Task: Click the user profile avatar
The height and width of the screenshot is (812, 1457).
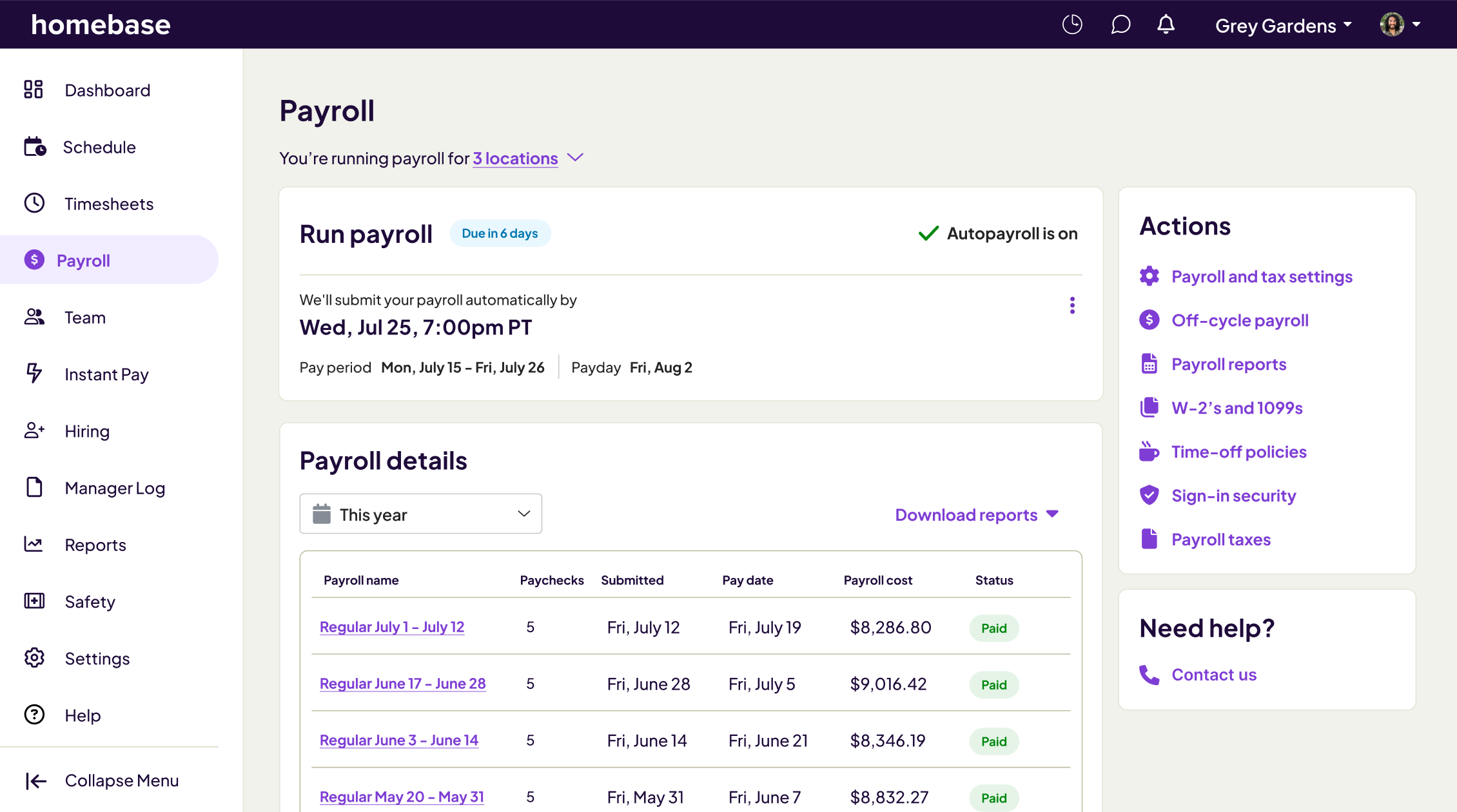Action: (x=1392, y=24)
